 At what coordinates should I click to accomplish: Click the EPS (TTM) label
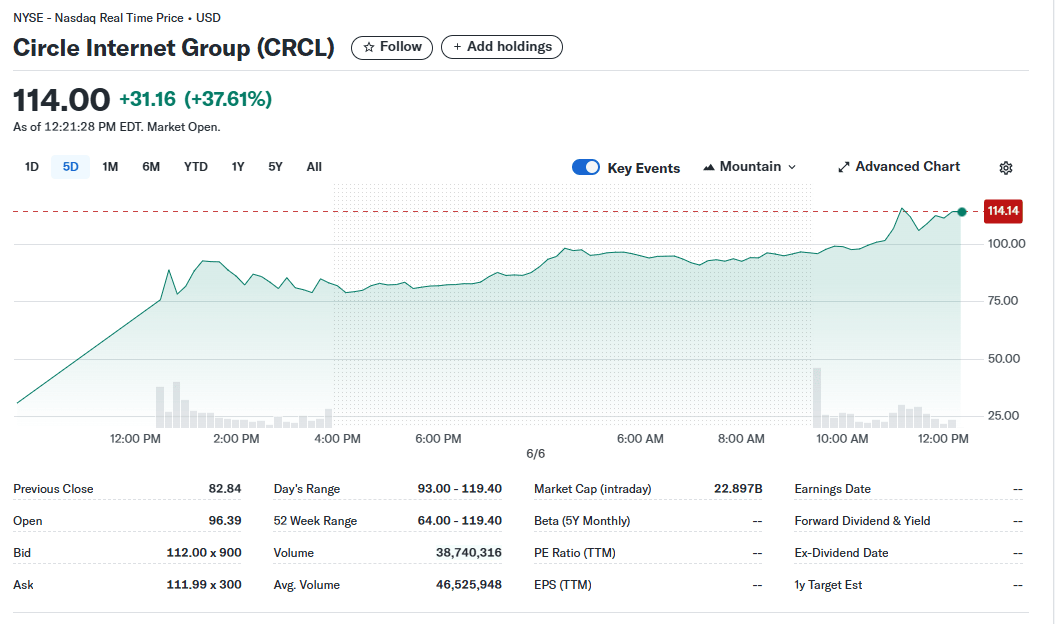[562, 585]
